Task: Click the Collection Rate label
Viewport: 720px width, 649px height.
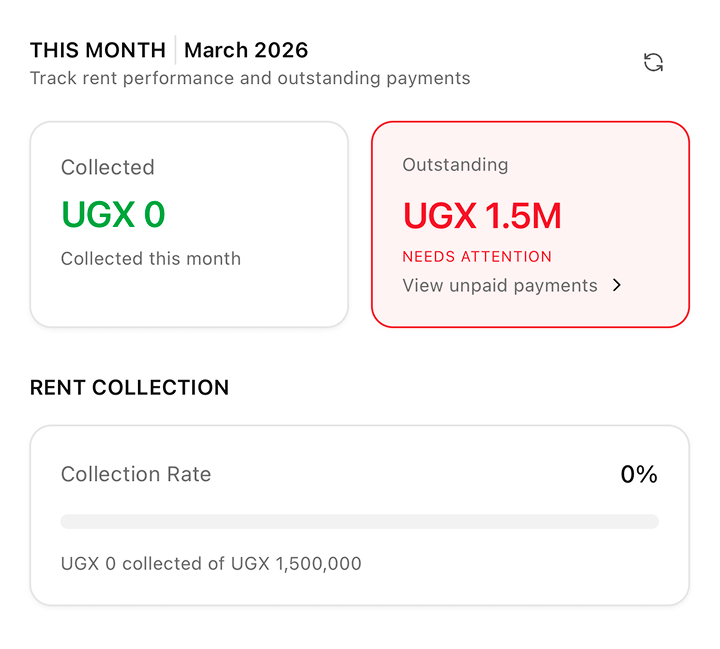Action: pyautogui.click(x=136, y=475)
